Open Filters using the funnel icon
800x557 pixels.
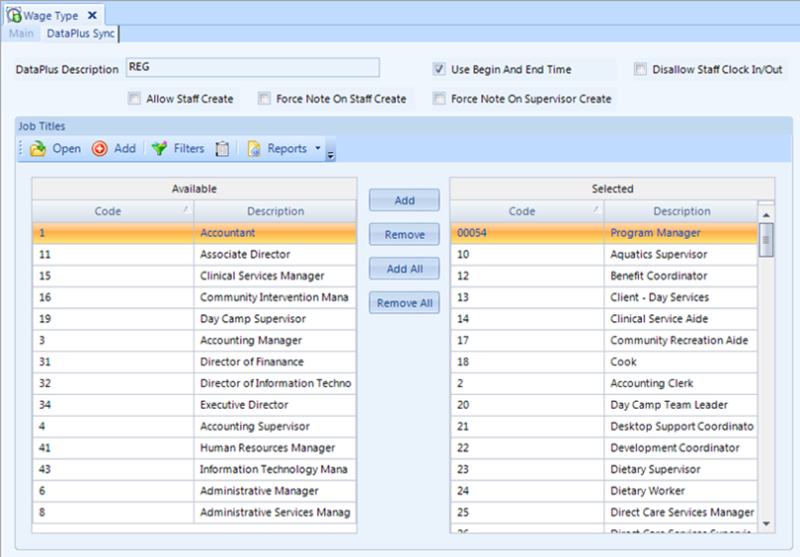(159, 149)
